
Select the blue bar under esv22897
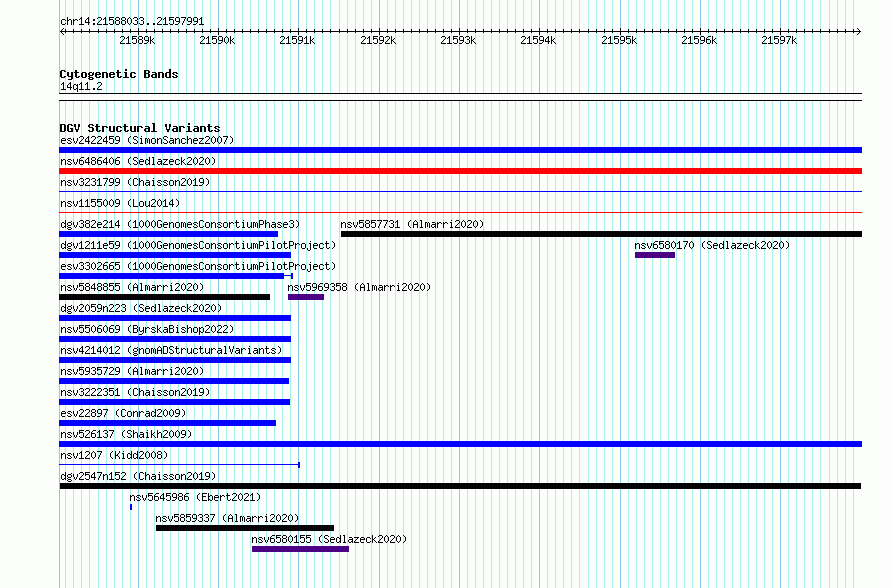coord(167,423)
